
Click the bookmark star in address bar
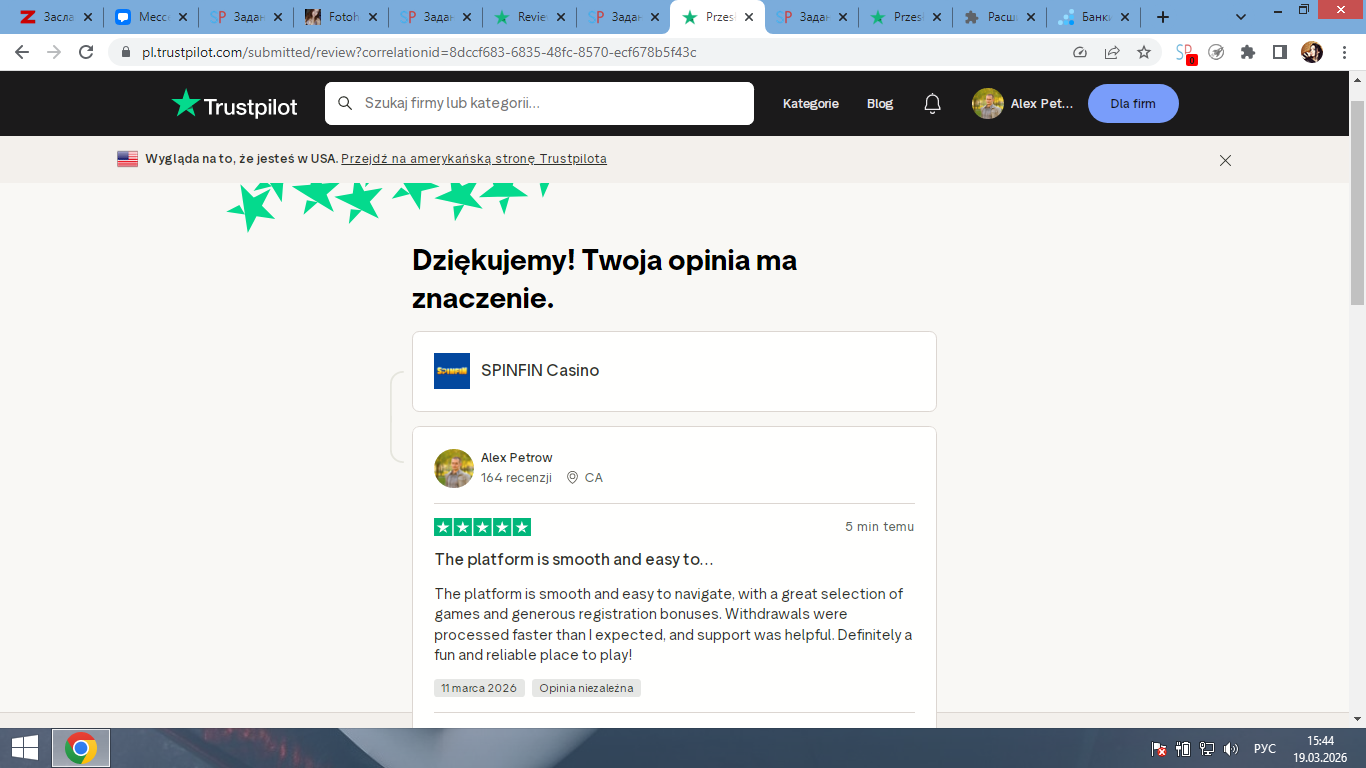[x=1144, y=52]
